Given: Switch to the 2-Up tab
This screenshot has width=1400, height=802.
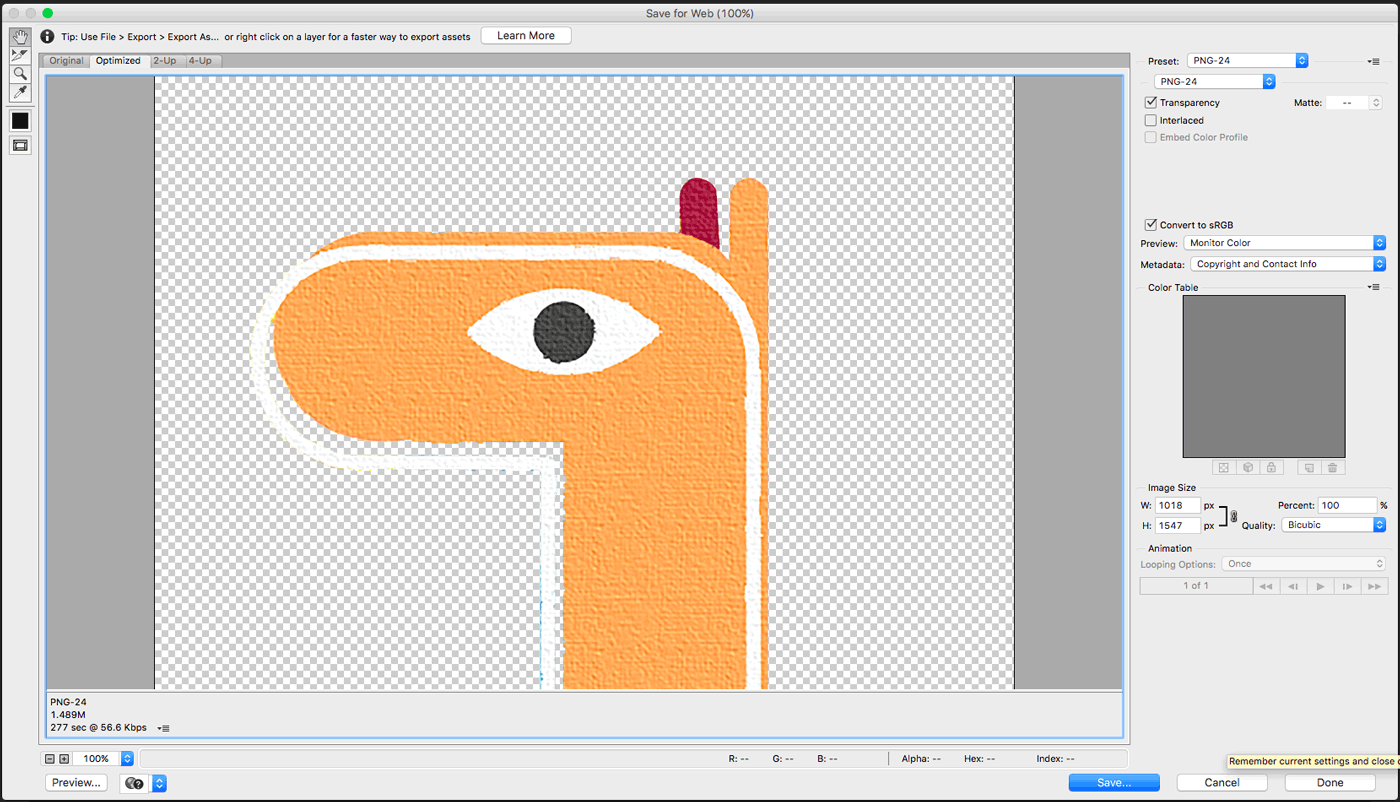Looking at the screenshot, I should click(164, 61).
